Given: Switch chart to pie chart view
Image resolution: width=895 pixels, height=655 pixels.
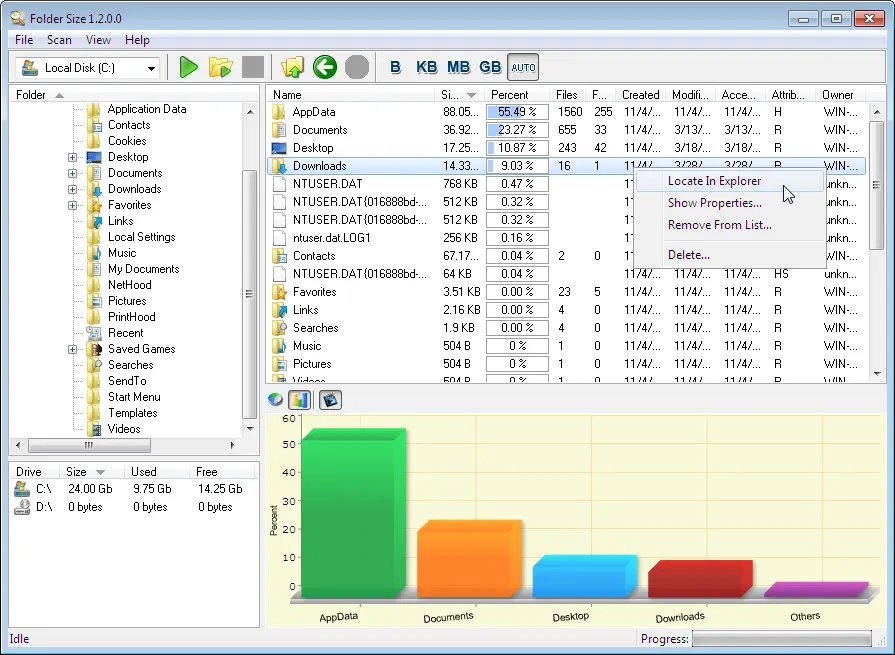Looking at the screenshot, I should pyautogui.click(x=275, y=399).
